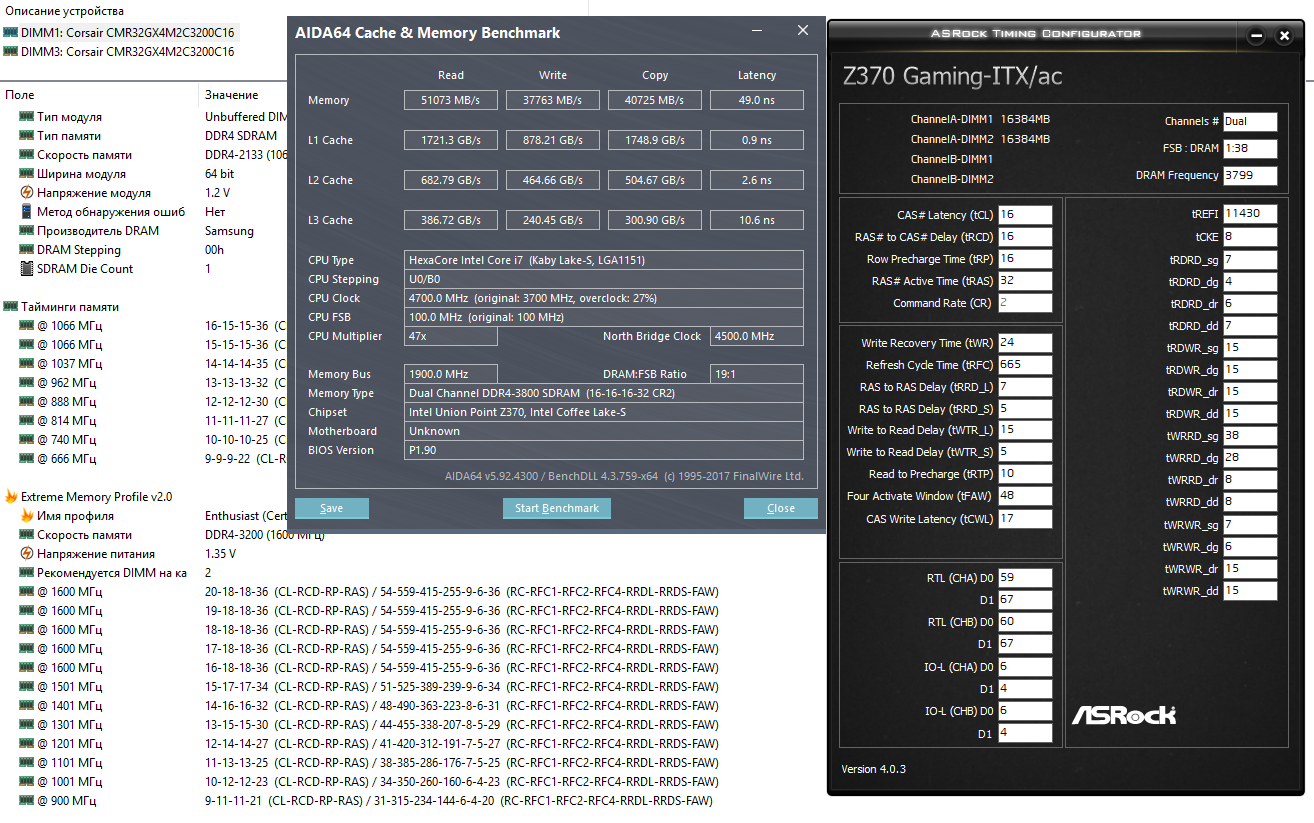Viewport: 1314px width, 823px height.
Task: Select the tWRWR_dd value field
Action: 1250,591
